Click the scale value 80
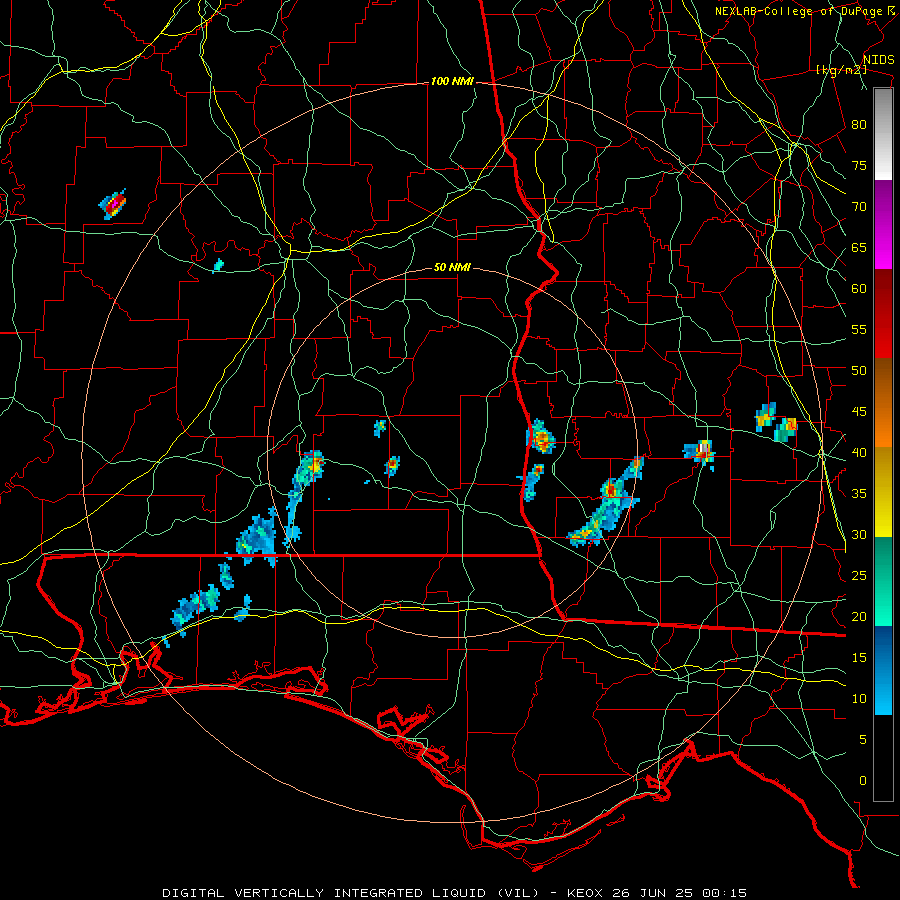The height and width of the screenshot is (900, 900). point(859,125)
